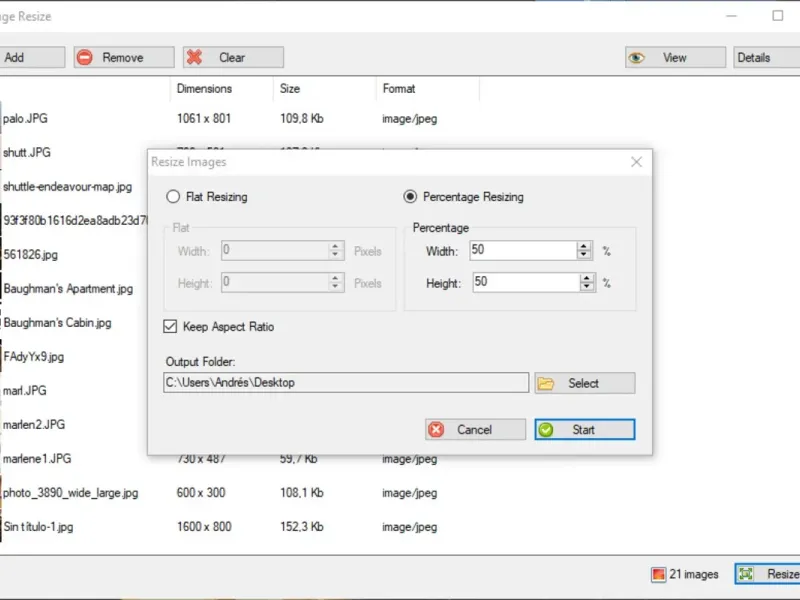The width and height of the screenshot is (800, 600).
Task: Click the Remove button in toolbar
Action: 124,57
